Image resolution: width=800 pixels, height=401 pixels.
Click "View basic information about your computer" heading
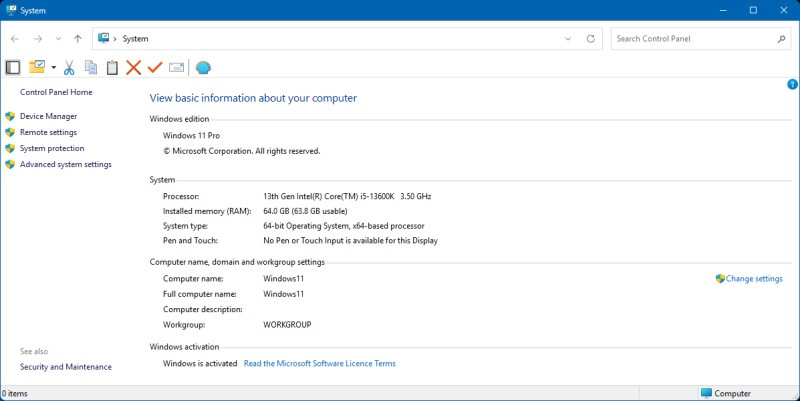click(253, 98)
